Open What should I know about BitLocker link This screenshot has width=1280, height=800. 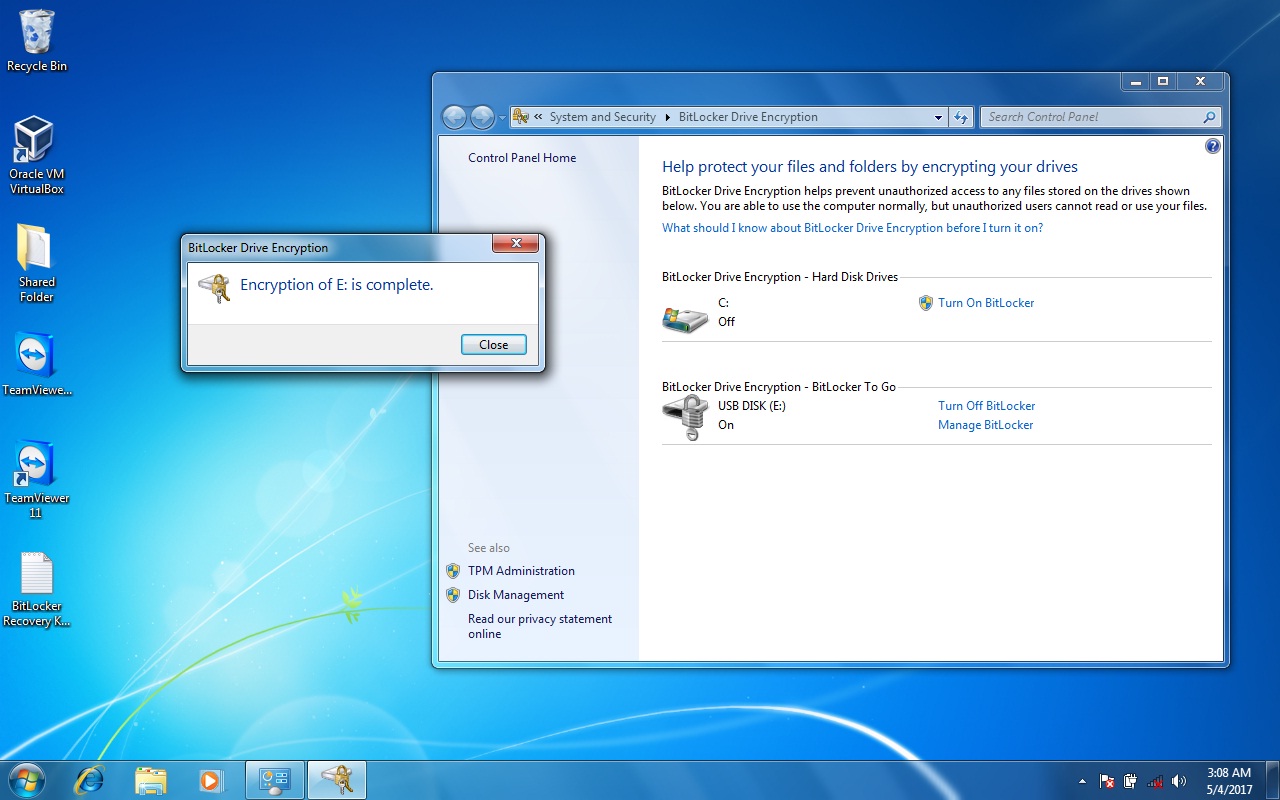tap(852, 228)
